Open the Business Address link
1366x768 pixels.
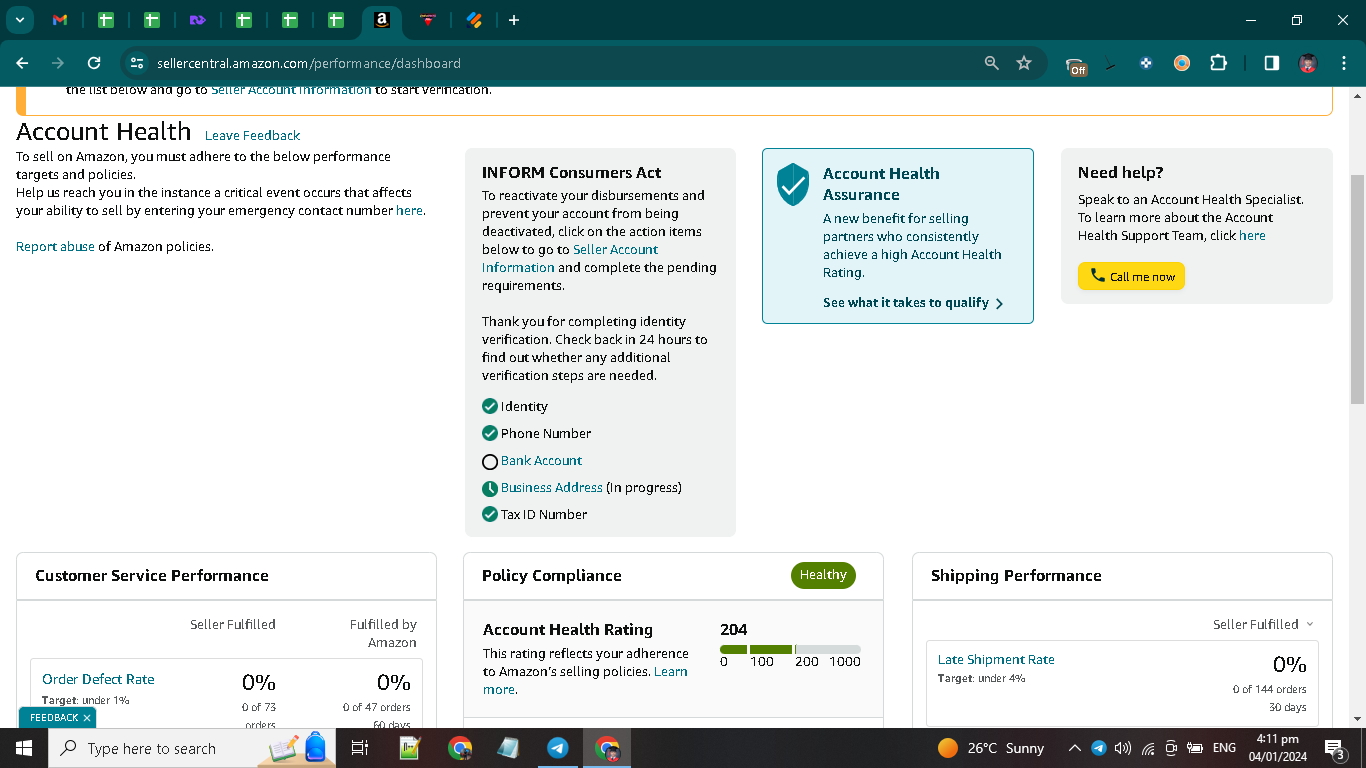point(551,488)
